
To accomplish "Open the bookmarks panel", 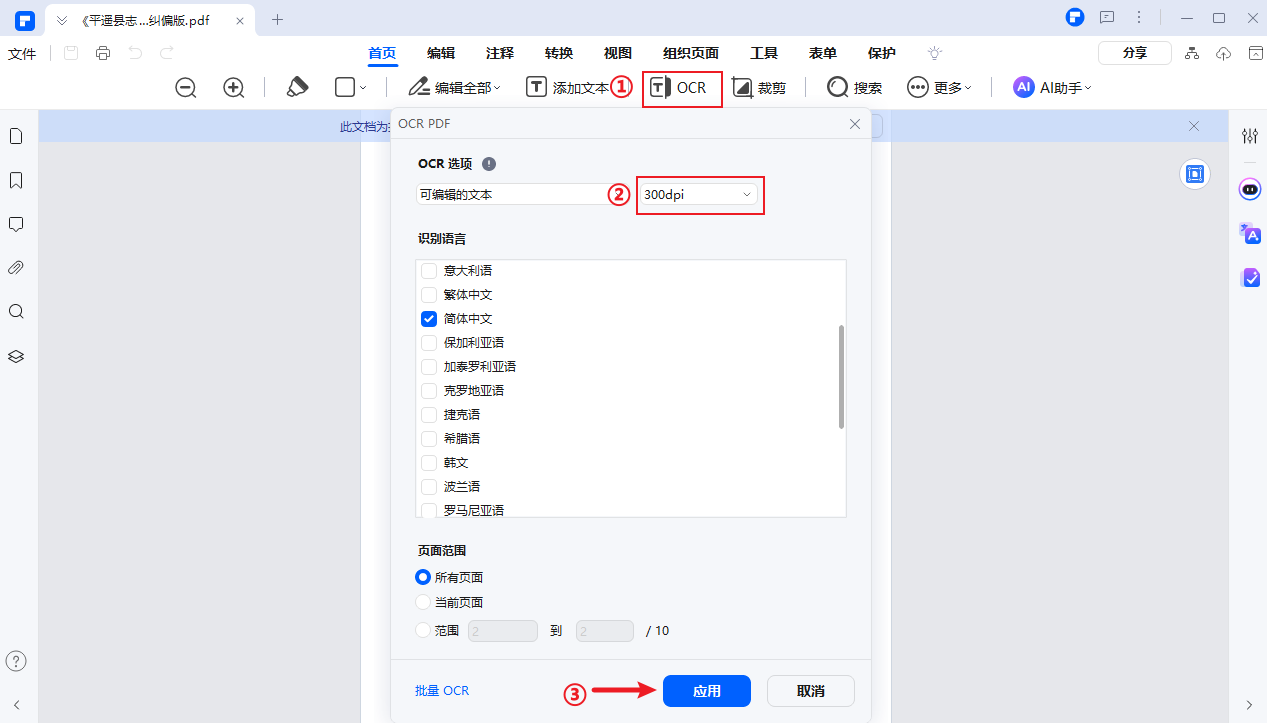I will pos(16,180).
